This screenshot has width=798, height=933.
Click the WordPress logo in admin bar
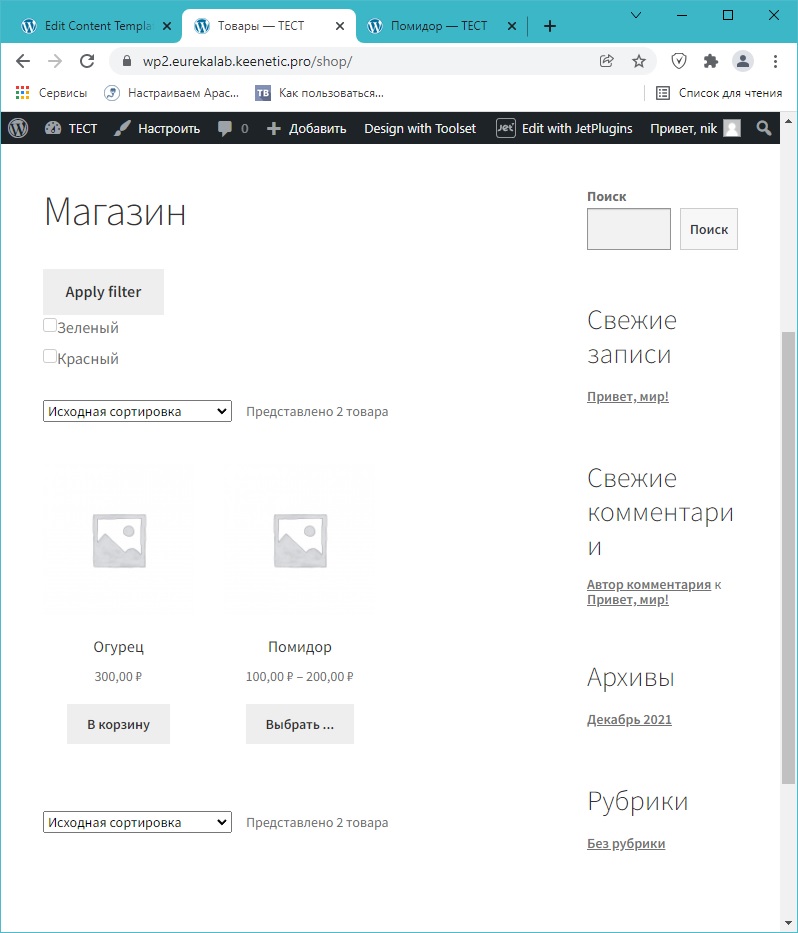tap(19, 128)
